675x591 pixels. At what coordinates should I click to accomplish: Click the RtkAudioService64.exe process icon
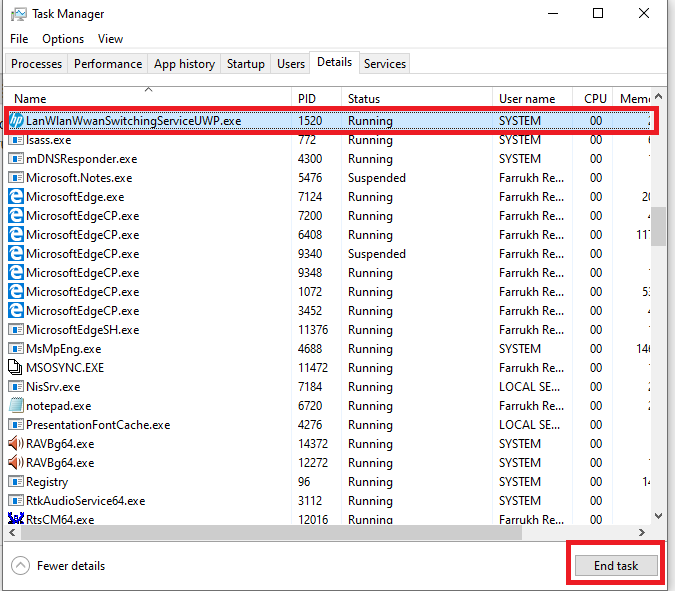click(16, 501)
